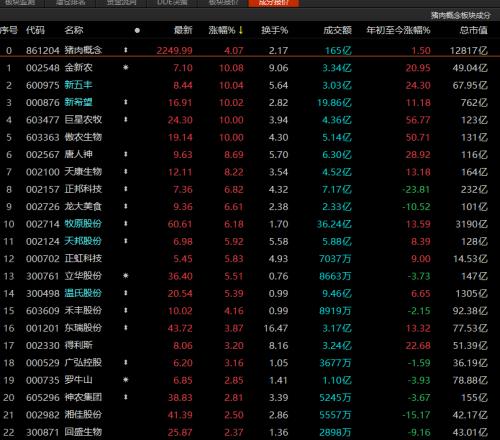Select stock name 正虹科技
The height and width of the screenshot is (440, 500).
(83, 258)
